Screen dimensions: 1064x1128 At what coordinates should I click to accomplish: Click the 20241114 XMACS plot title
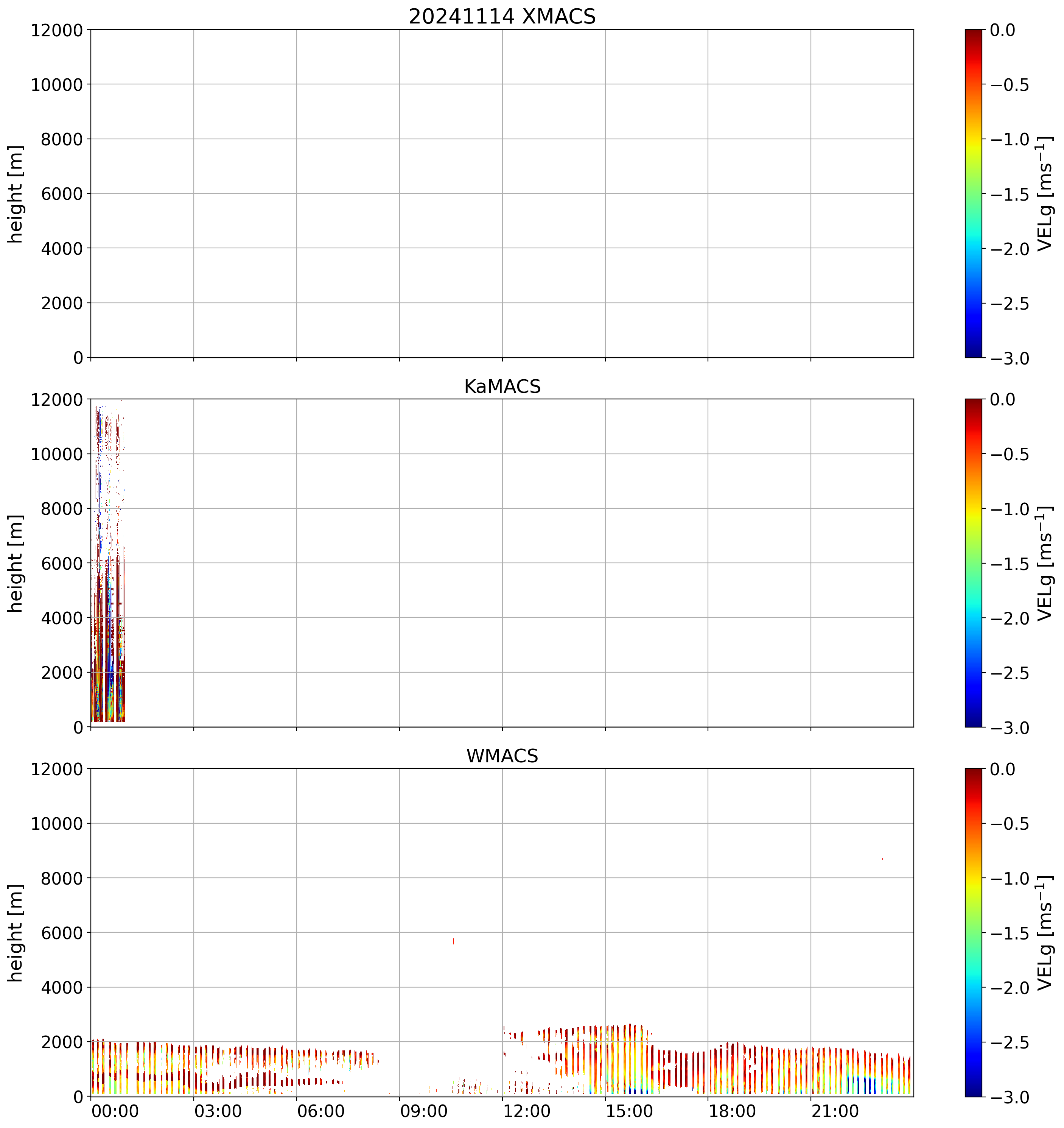click(x=502, y=16)
